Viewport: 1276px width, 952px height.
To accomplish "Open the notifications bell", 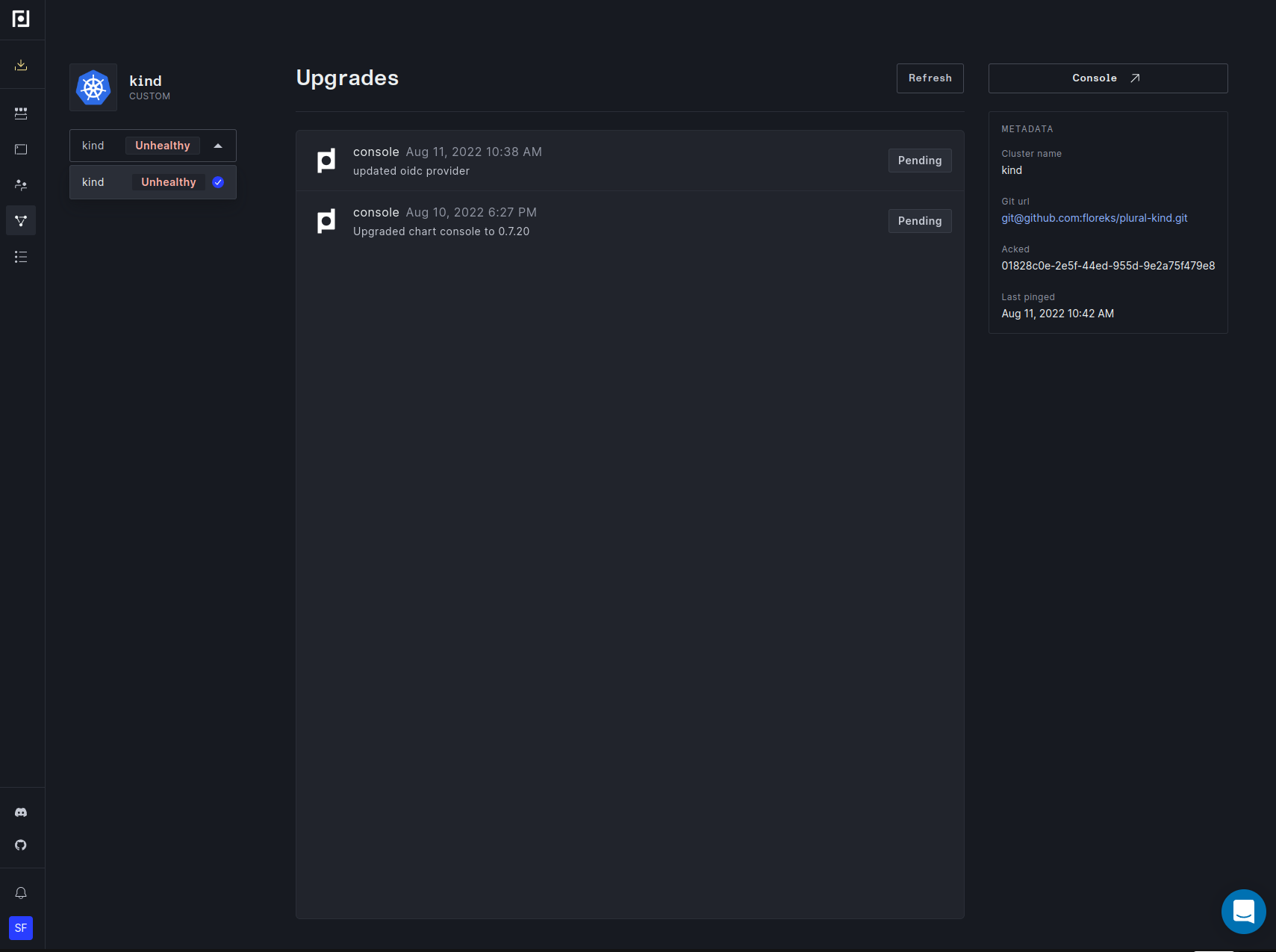I will point(21,893).
